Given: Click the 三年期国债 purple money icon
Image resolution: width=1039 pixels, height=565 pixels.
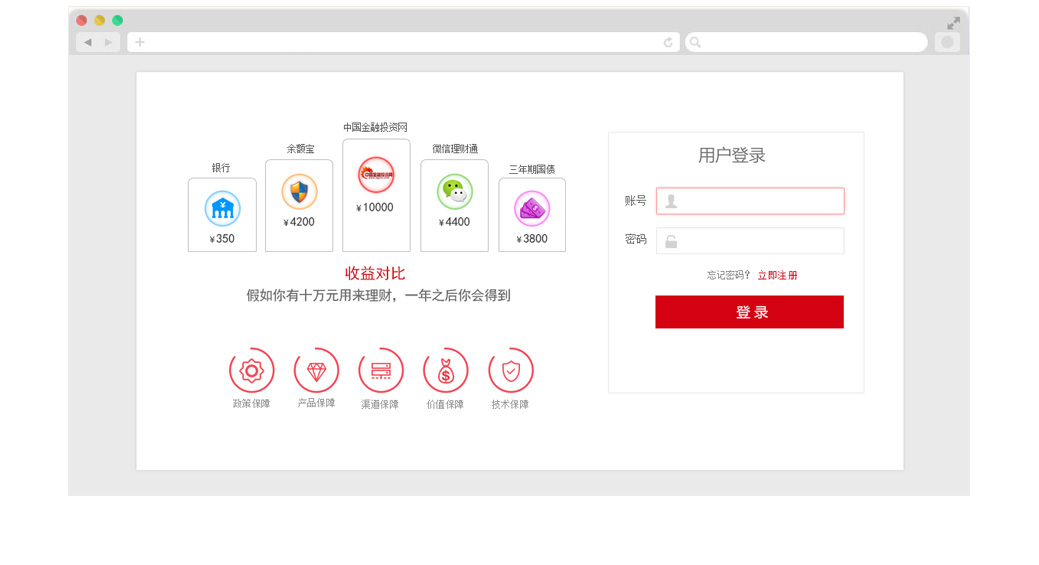Looking at the screenshot, I should point(532,209).
